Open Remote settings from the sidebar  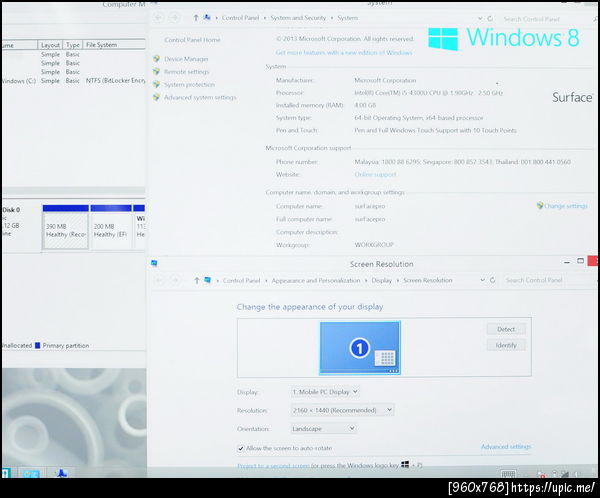[186, 72]
